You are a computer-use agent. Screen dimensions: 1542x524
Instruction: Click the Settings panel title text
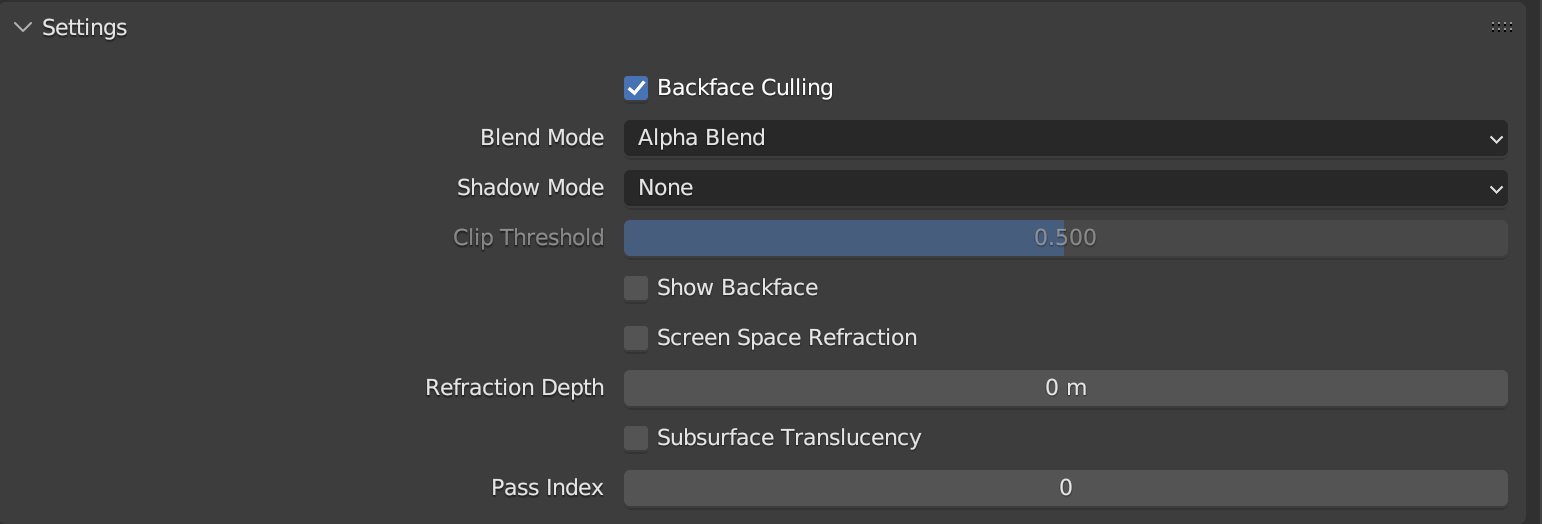[84, 28]
